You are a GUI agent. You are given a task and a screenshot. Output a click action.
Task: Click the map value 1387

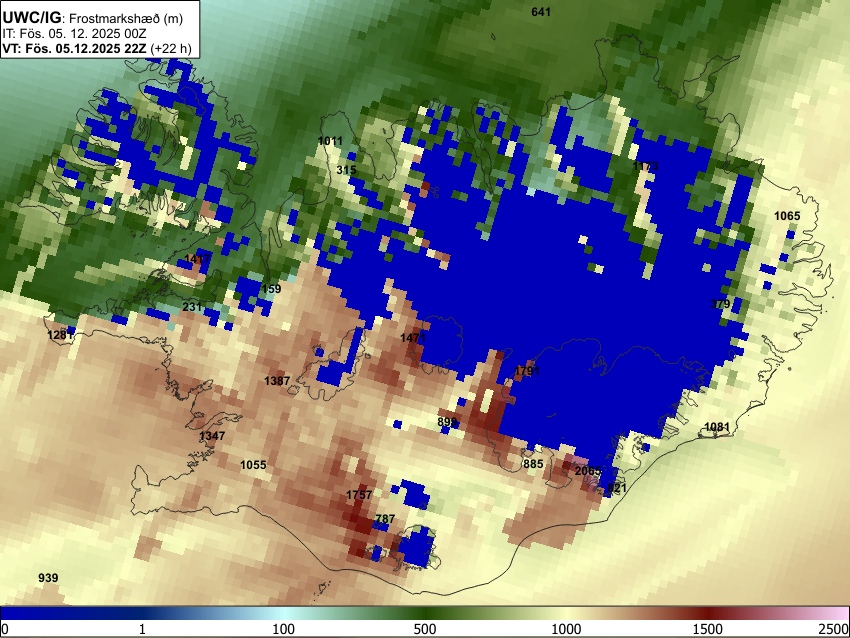tap(277, 381)
